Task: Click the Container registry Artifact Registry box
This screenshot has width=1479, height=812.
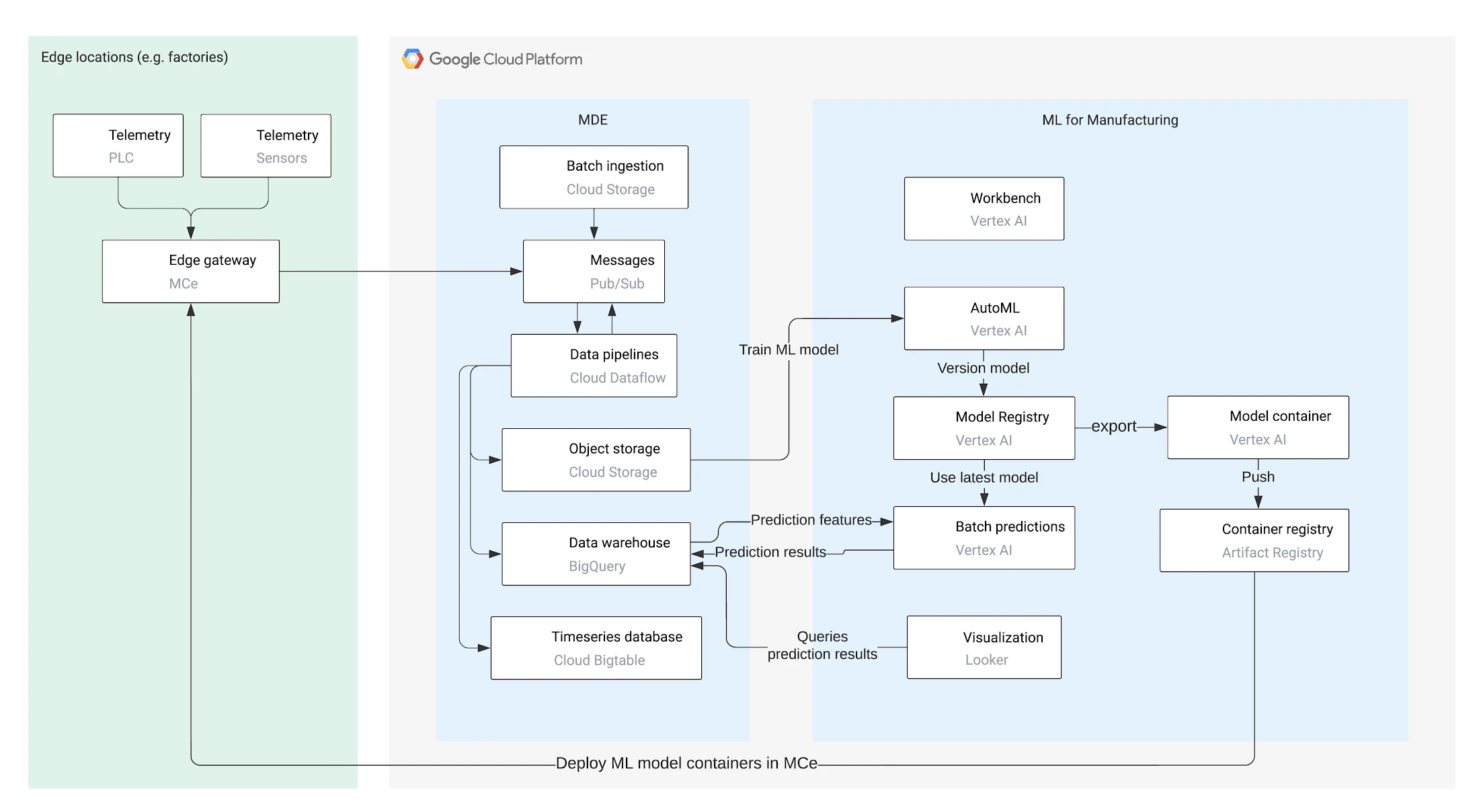Action: 1254,540
